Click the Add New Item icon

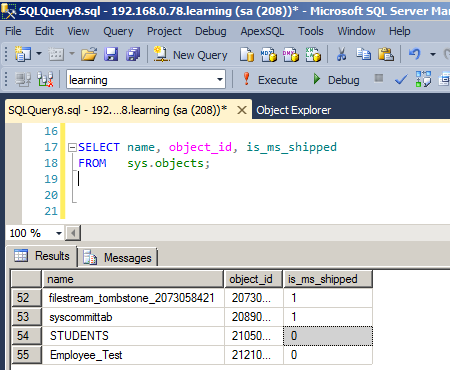tap(56, 54)
